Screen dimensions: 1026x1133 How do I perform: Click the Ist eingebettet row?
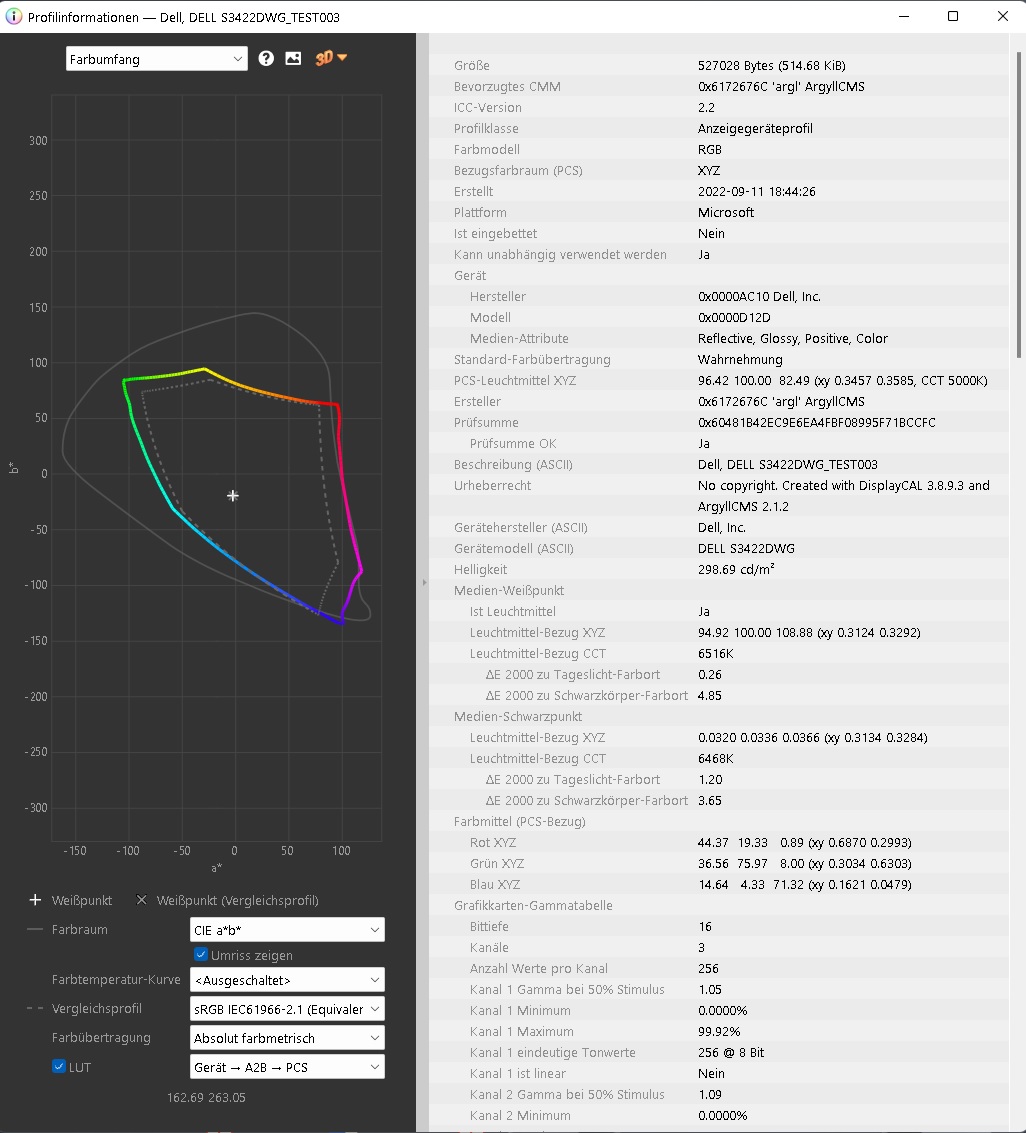pos(718,233)
